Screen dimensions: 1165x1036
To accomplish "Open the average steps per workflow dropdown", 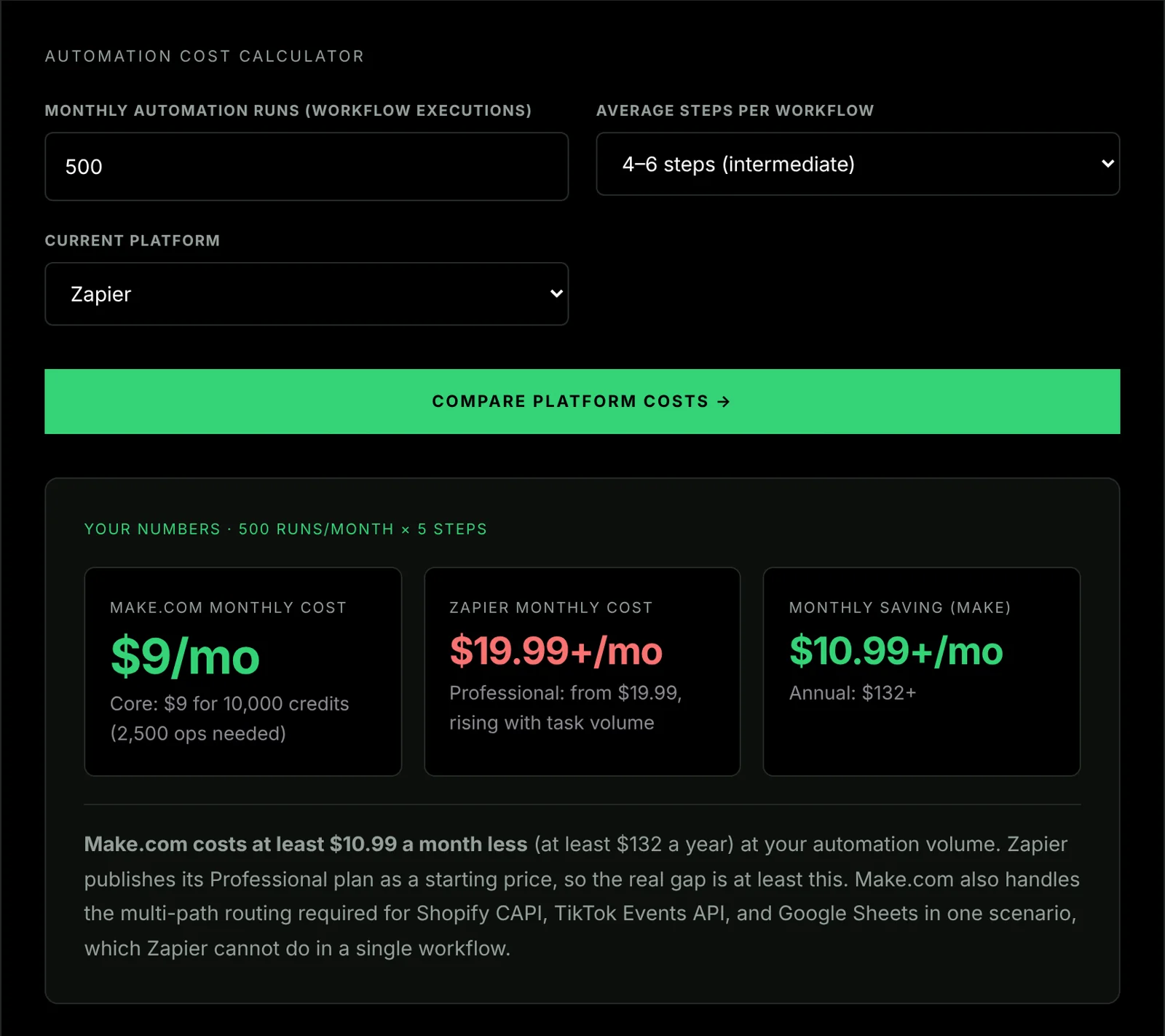I will [x=858, y=164].
